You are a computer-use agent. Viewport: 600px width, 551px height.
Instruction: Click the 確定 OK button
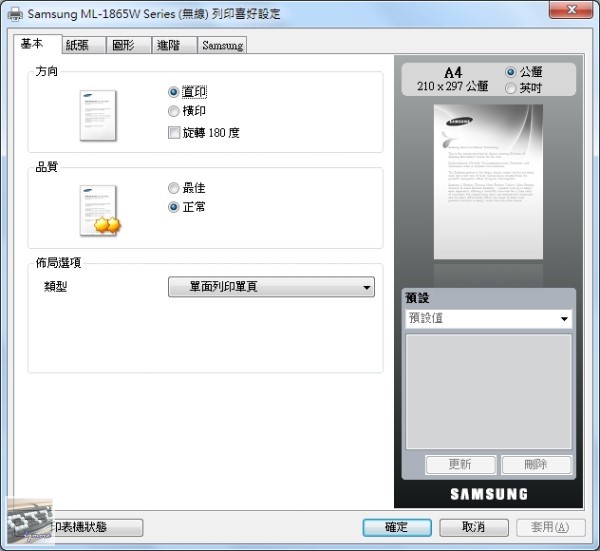(x=397, y=528)
